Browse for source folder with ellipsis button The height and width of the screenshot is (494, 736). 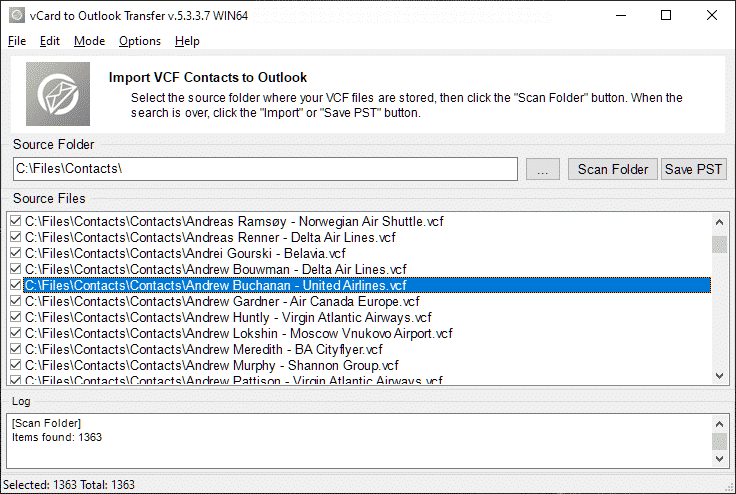542,170
